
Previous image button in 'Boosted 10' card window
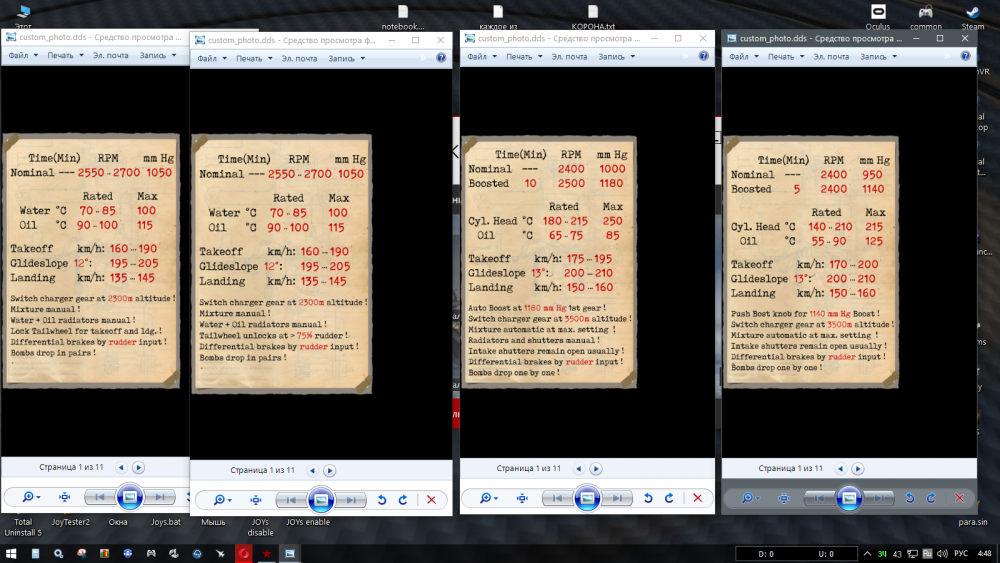[x=557, y=498]
